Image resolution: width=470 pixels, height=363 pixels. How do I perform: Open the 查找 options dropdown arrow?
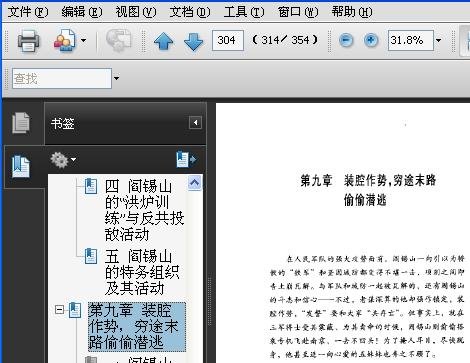pos(116,79)
